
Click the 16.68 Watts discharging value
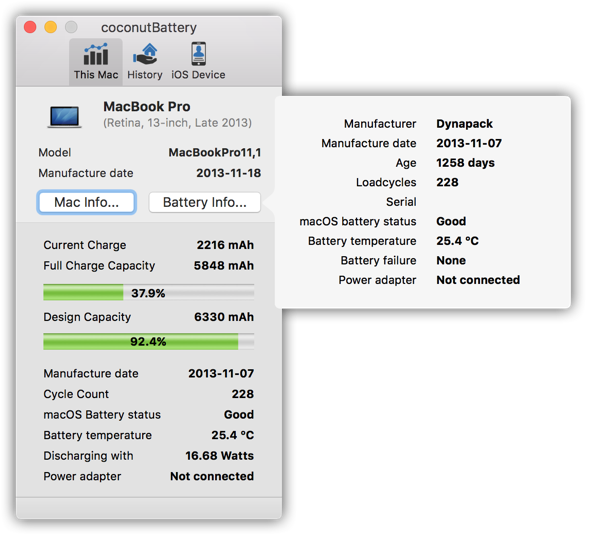pyautogui.click(x=219, y=456)
